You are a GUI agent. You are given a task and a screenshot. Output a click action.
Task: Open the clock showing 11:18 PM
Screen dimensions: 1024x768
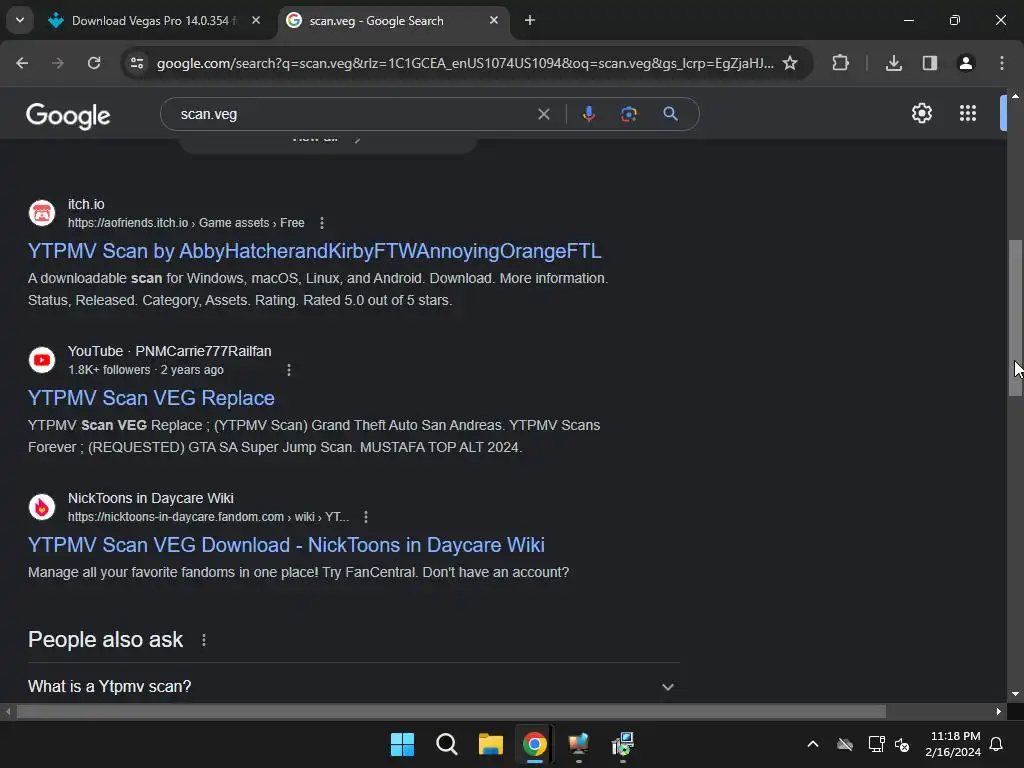coord(953,744)
